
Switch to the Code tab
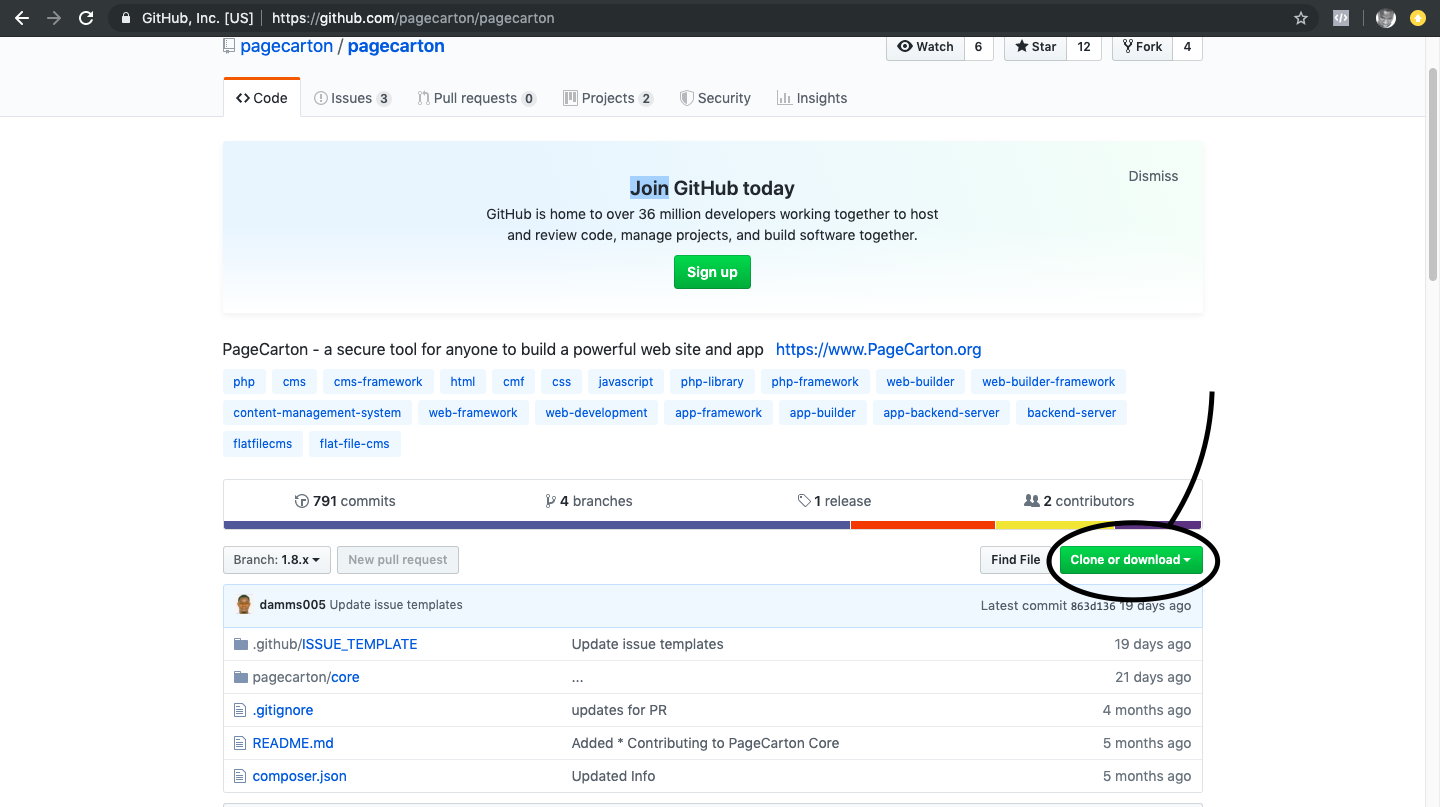click(x=262, y=98)
